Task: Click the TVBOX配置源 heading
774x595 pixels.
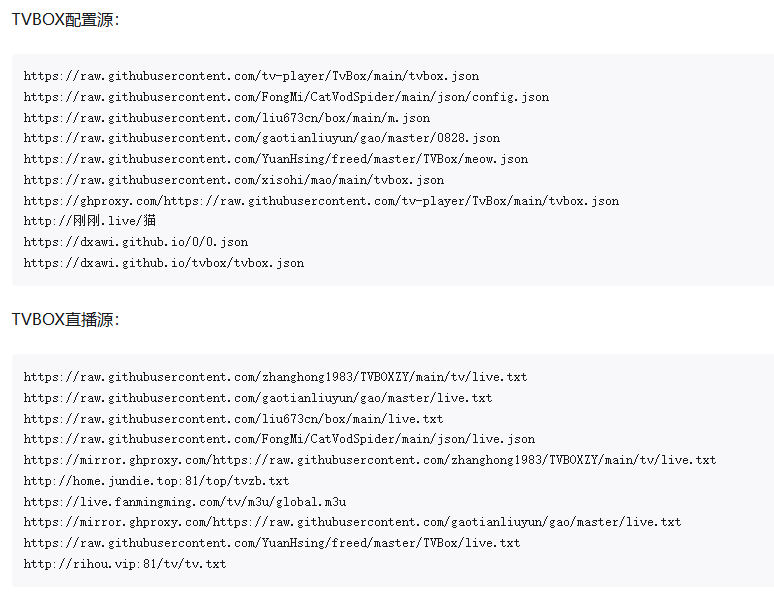Action: click(x=65, y=19)
